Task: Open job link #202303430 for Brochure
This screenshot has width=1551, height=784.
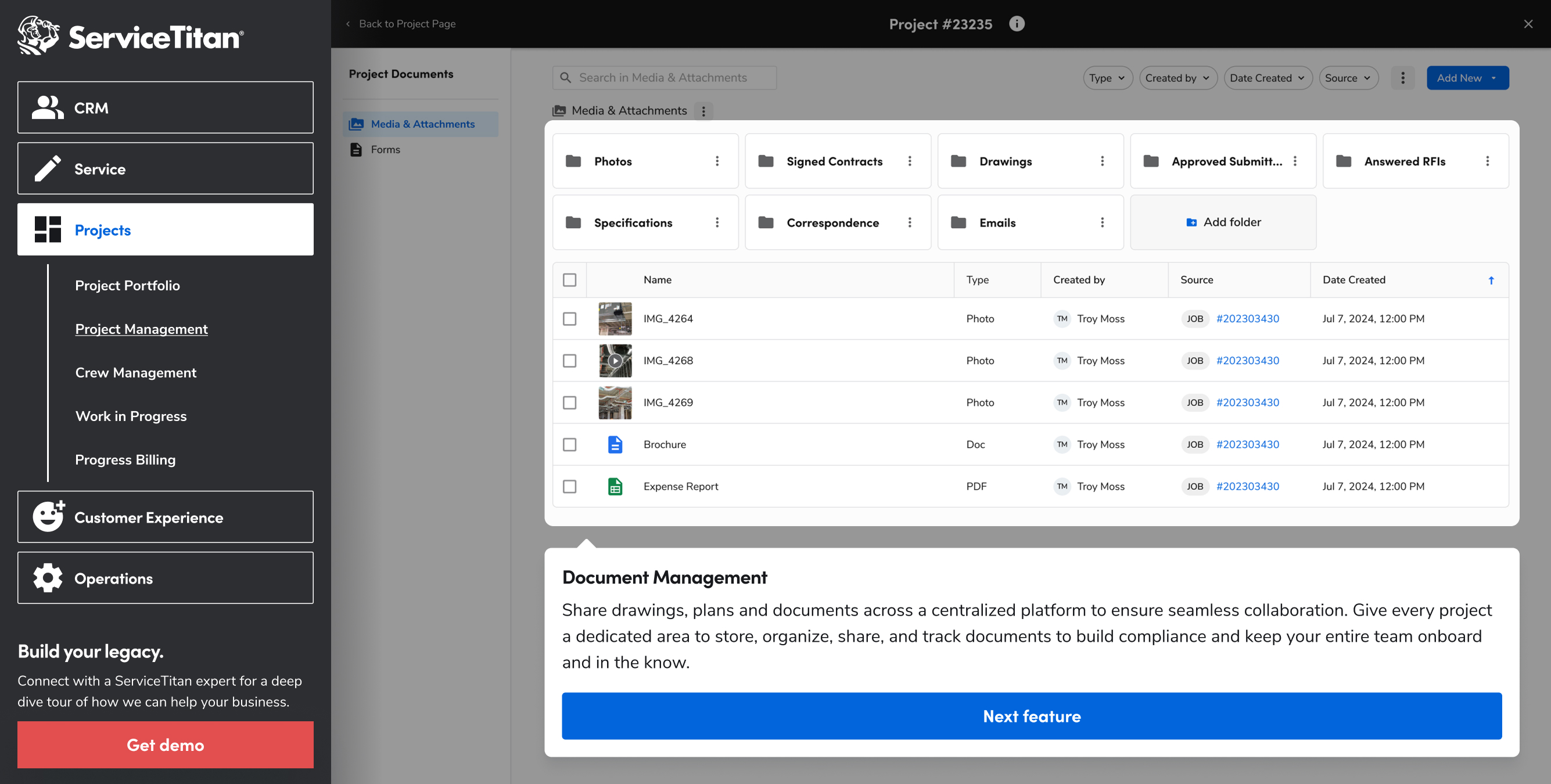Action: 1247,444
